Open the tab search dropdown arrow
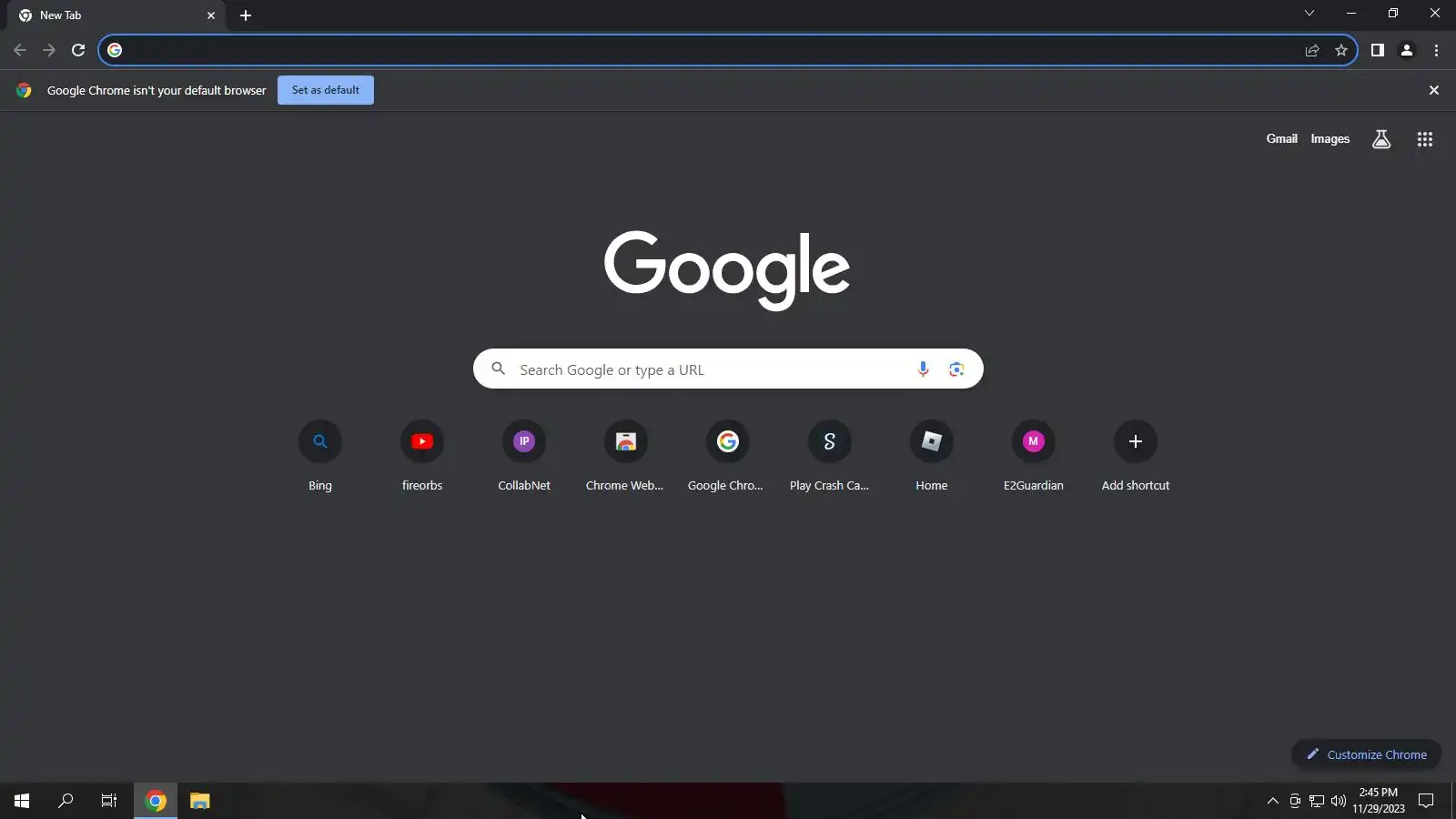 pos(1309,13)
